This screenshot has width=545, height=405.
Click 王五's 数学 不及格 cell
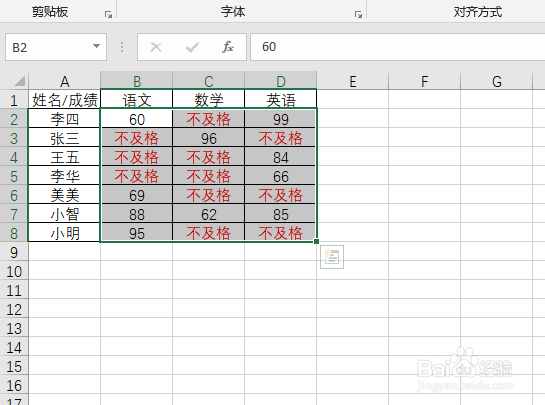tap(209, 157)
